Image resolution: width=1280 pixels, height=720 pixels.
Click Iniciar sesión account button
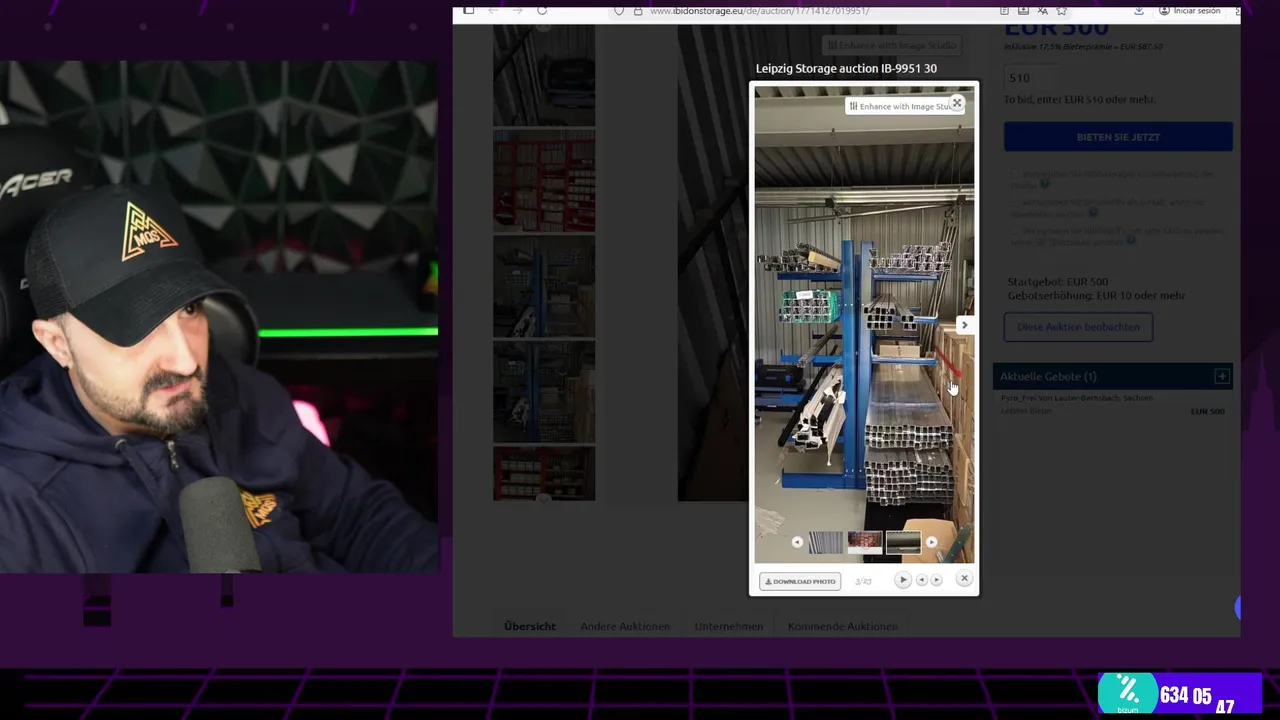(x=1190, y=11)
